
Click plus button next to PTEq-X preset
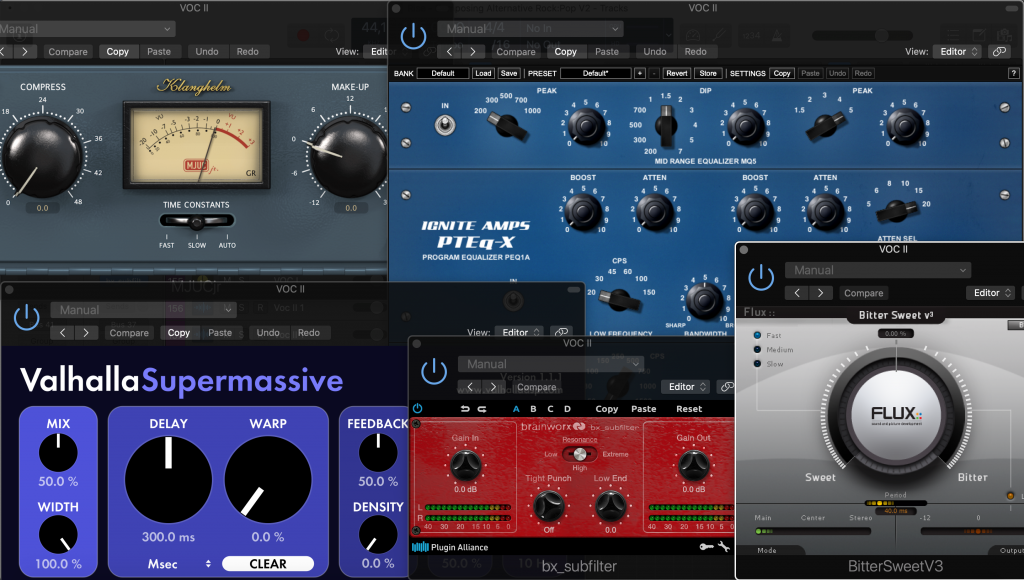click(x=640, y=73)
